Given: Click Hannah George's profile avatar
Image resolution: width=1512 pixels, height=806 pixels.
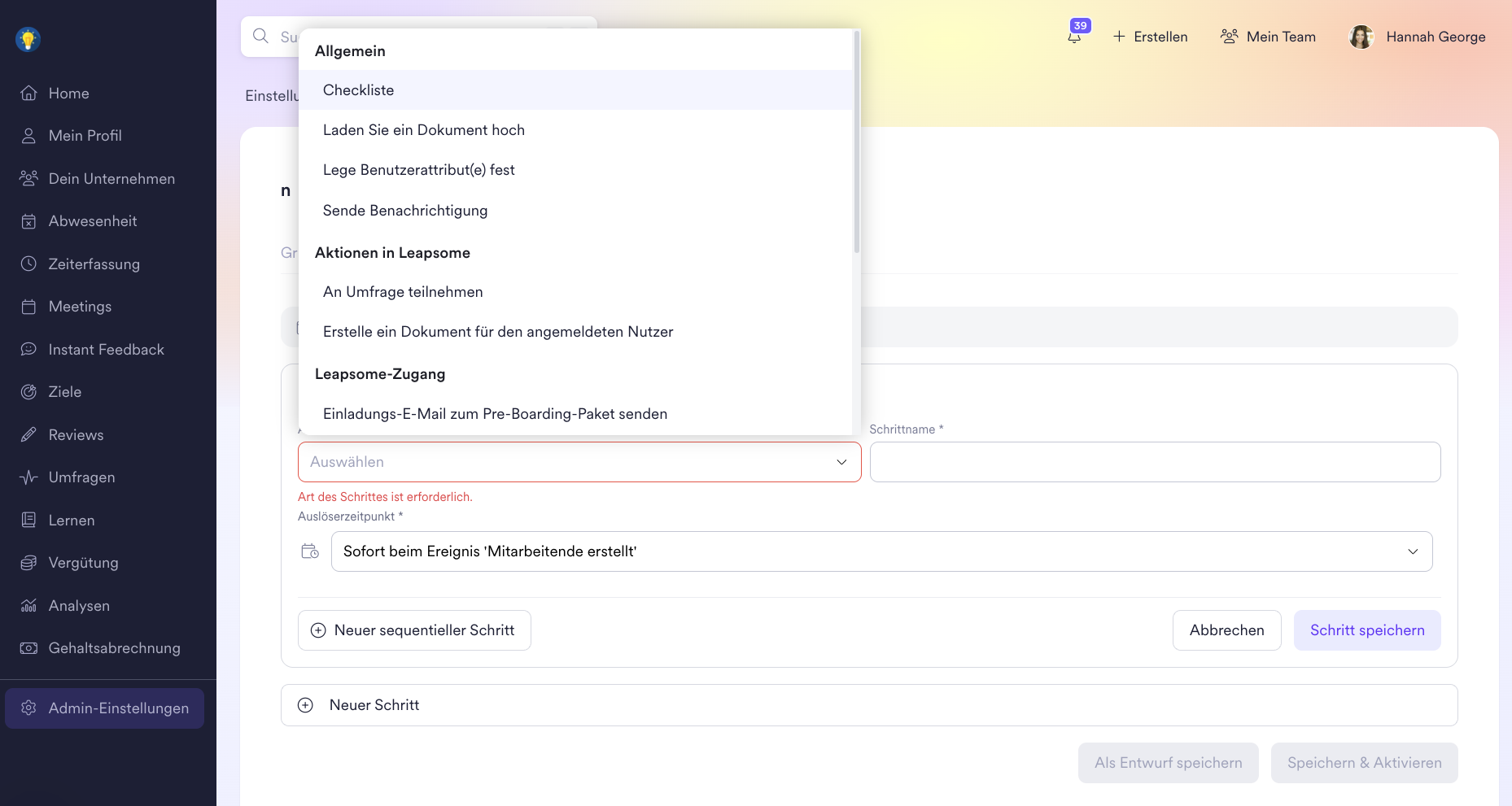Looking at the screenshot, I should pos(1361,37).
